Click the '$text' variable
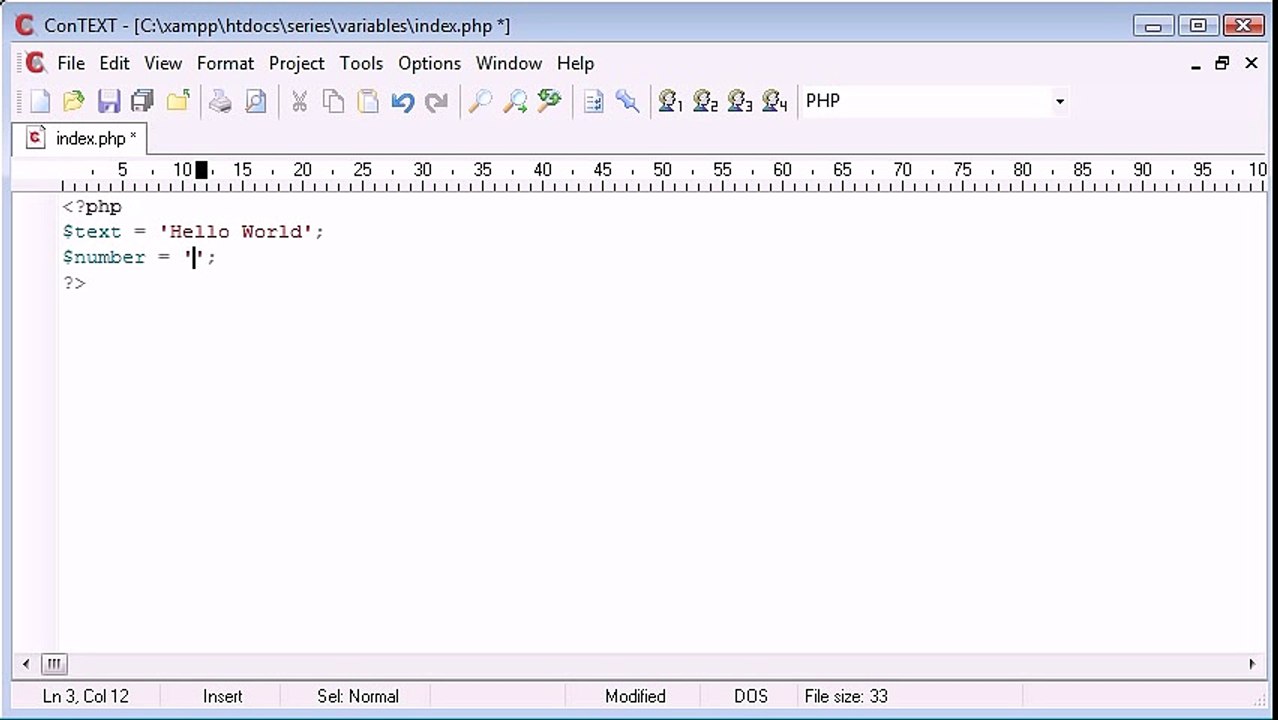This screenshot has width=1278, height=720. coord(92,232)
